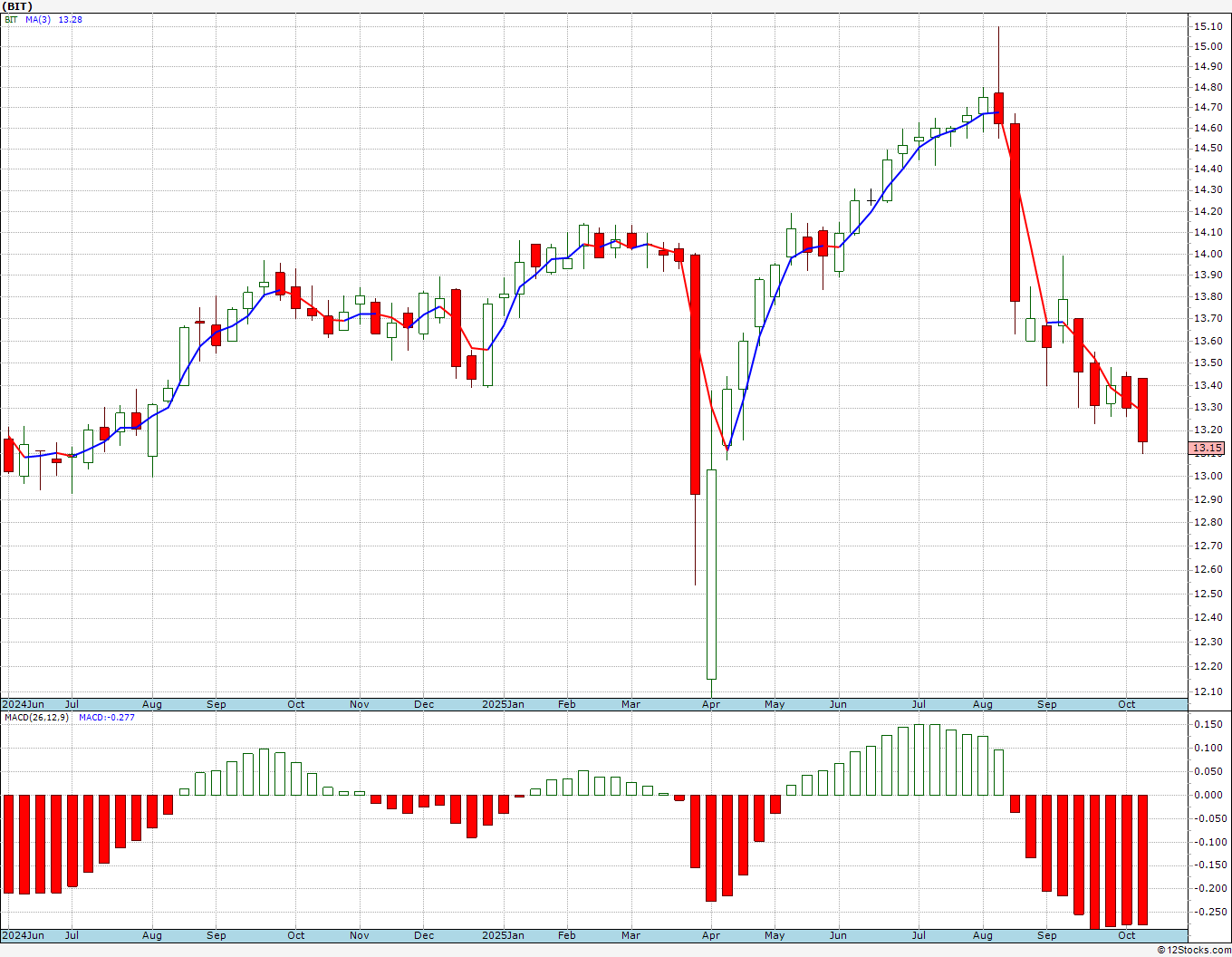Click the 14.50 price axis label
The width and height of the screenshot is (1232, 957).
click(1207, 148)
